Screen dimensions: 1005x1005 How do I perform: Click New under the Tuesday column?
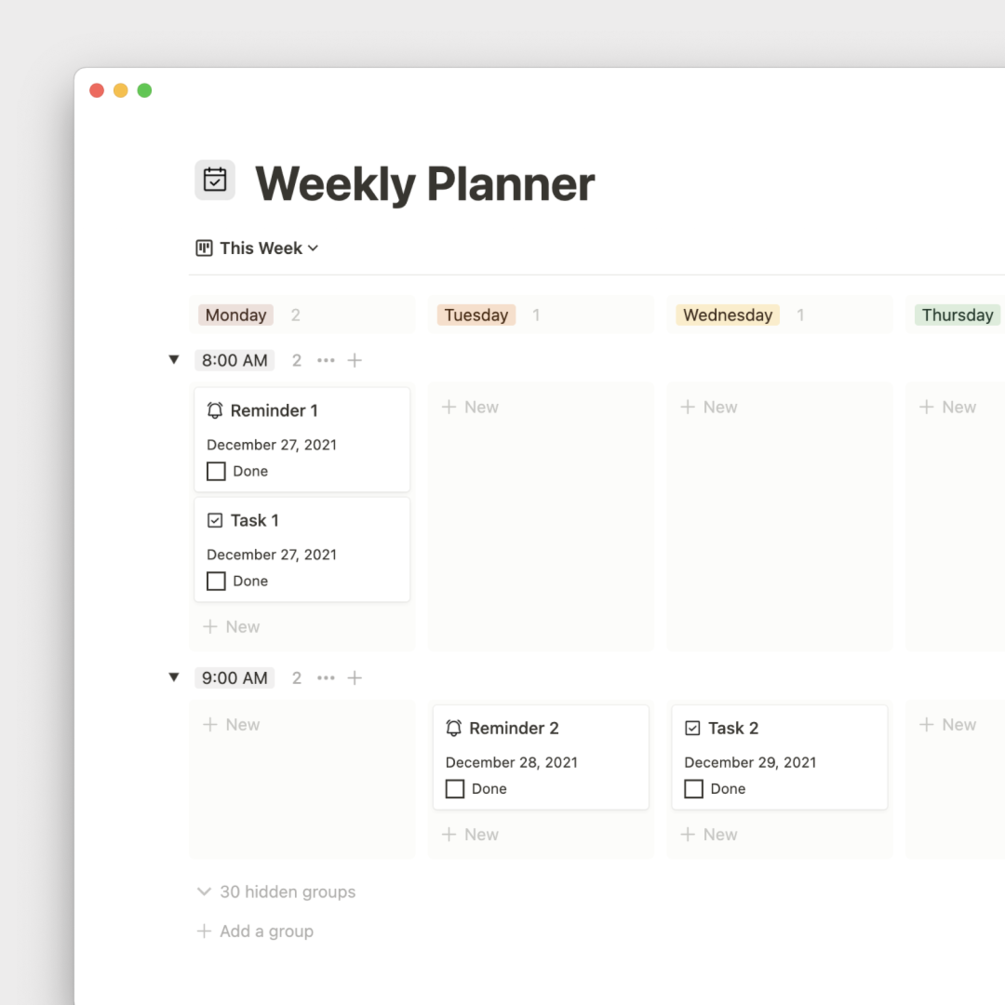pyautogui.click(x=470, y=407)
